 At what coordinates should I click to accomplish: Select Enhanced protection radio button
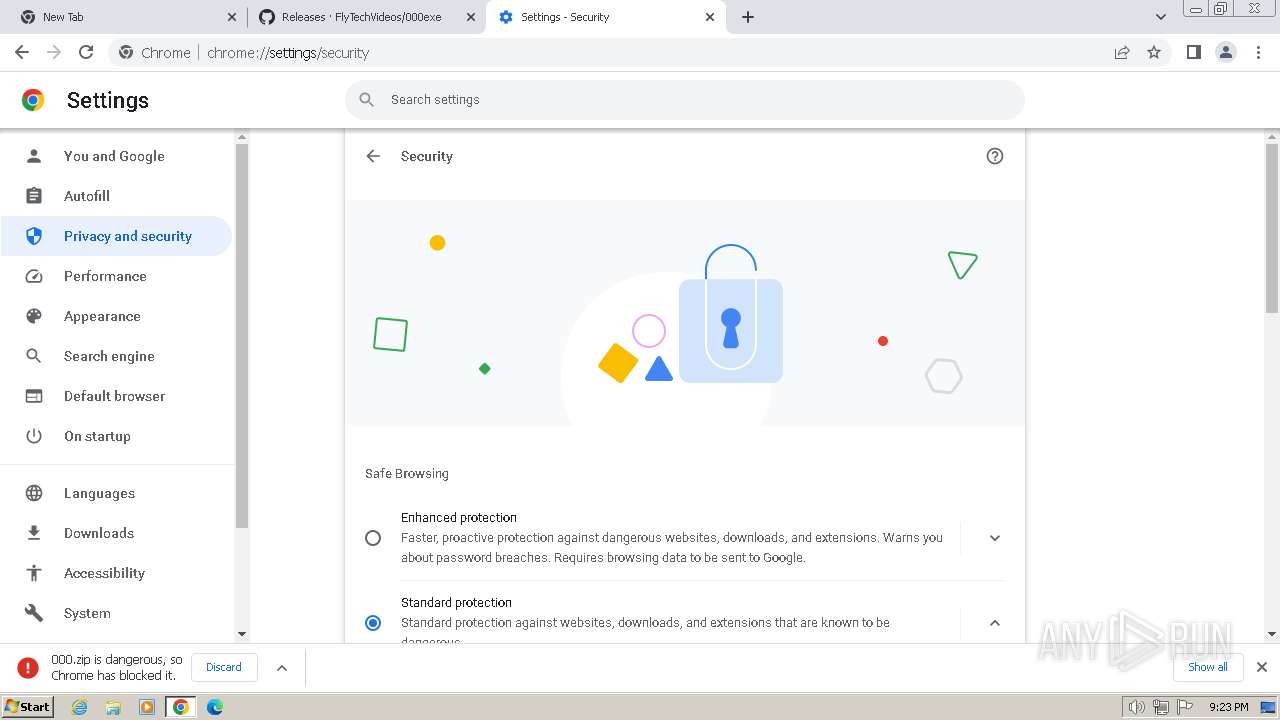[373, 538]
